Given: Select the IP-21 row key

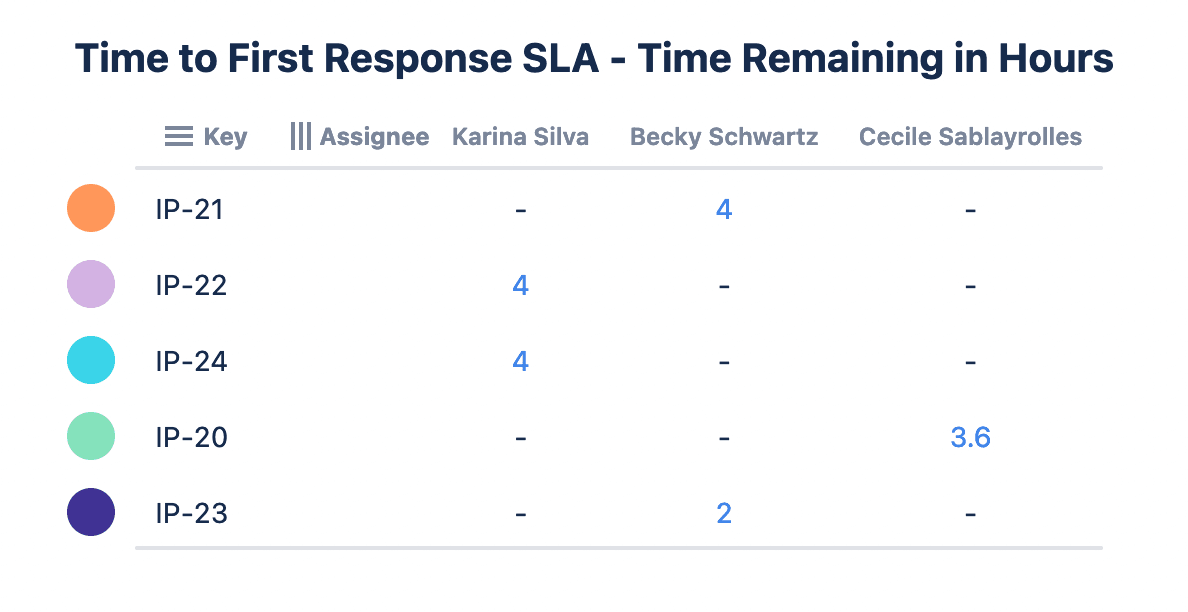Looking at the screenshot, I should (x=191, y=210).
